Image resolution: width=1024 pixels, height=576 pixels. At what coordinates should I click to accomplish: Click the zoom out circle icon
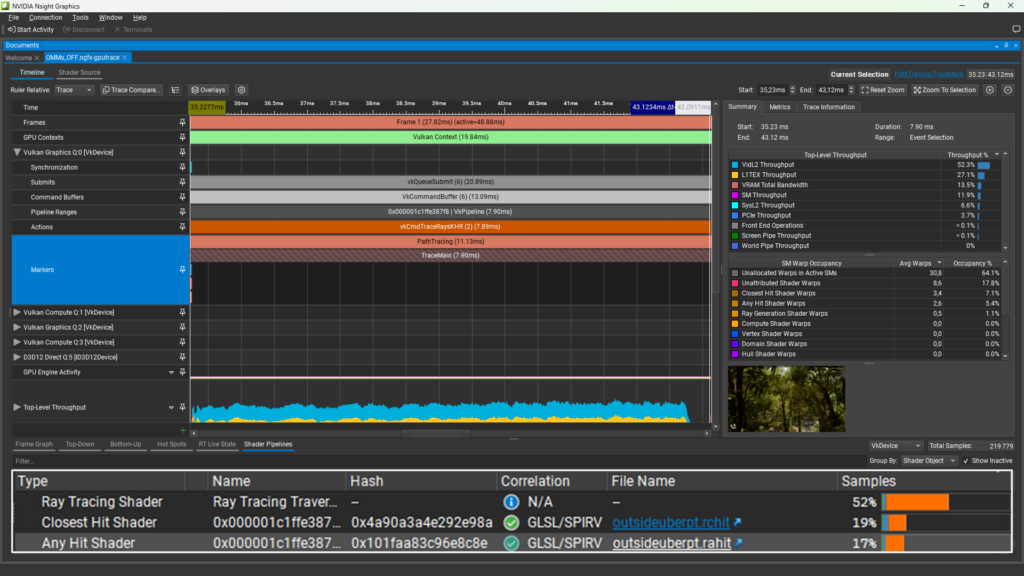1008,90
